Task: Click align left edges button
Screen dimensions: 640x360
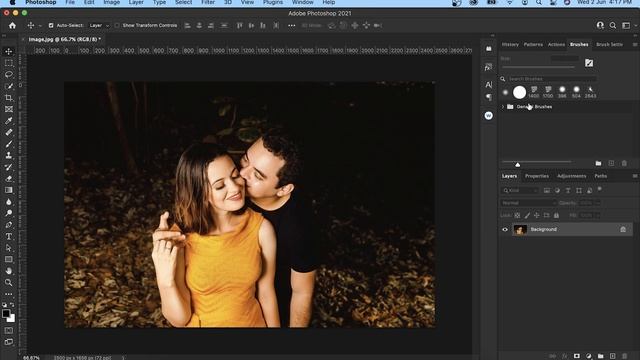Action: pyautogui.click(x=187, y=25)
